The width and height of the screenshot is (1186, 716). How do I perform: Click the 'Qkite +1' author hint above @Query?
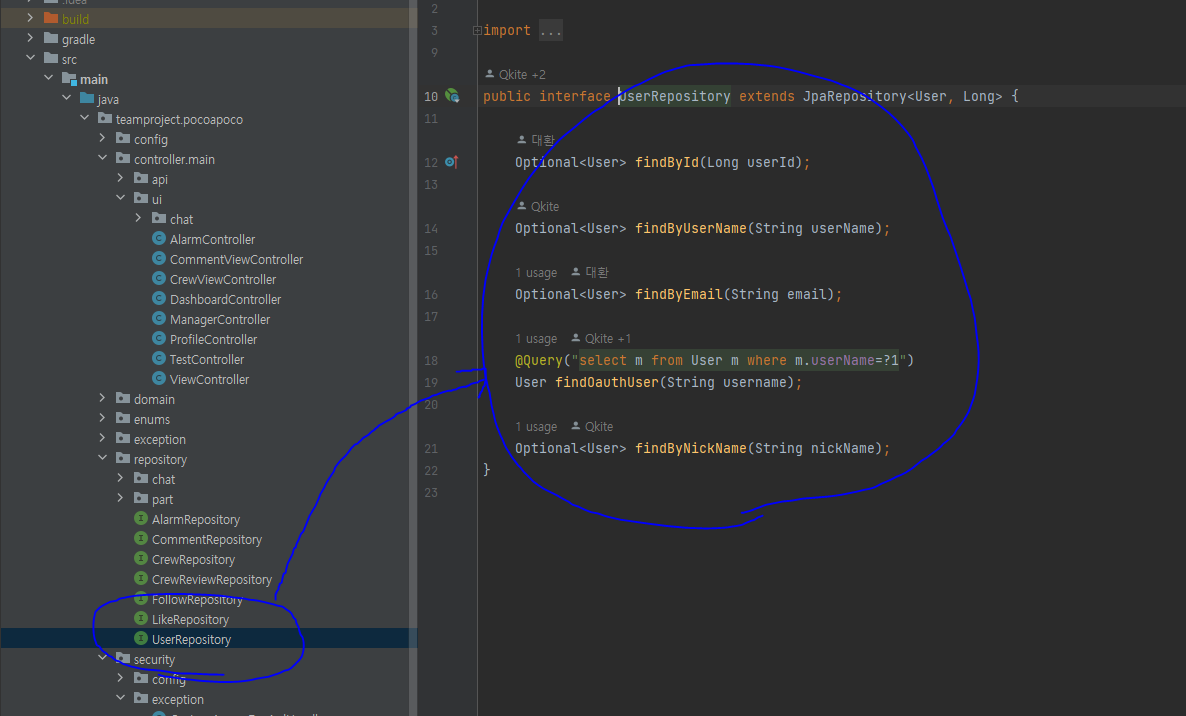601,339
